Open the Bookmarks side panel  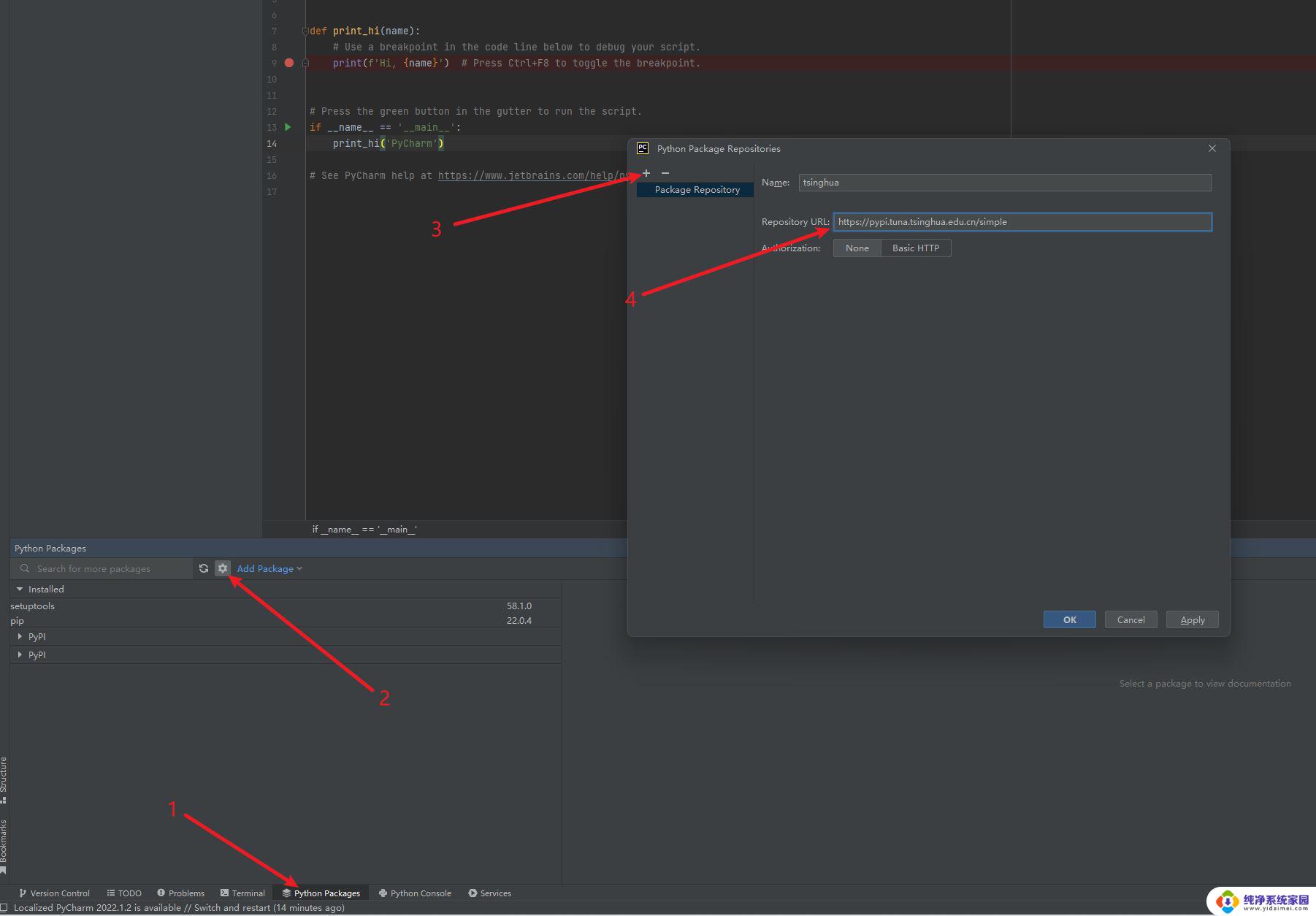click(4, 846)
